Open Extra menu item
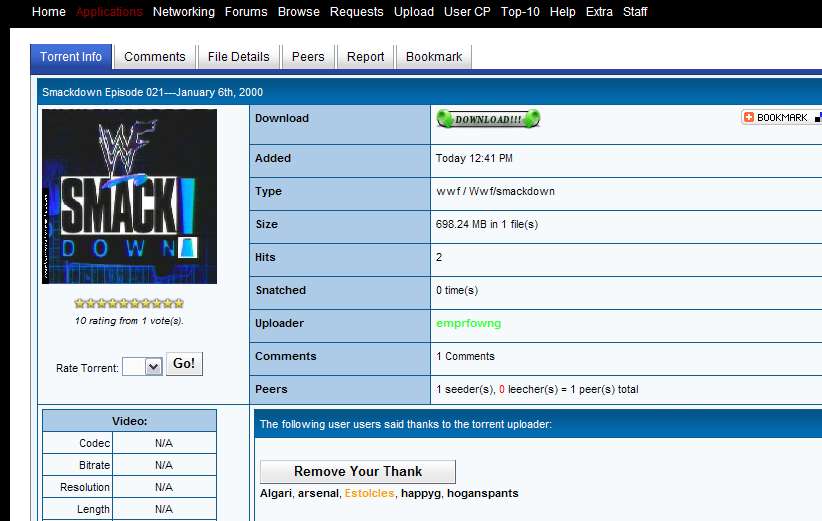Image resolution: width=822 pixels, height=521 pixels. (599, 12)
